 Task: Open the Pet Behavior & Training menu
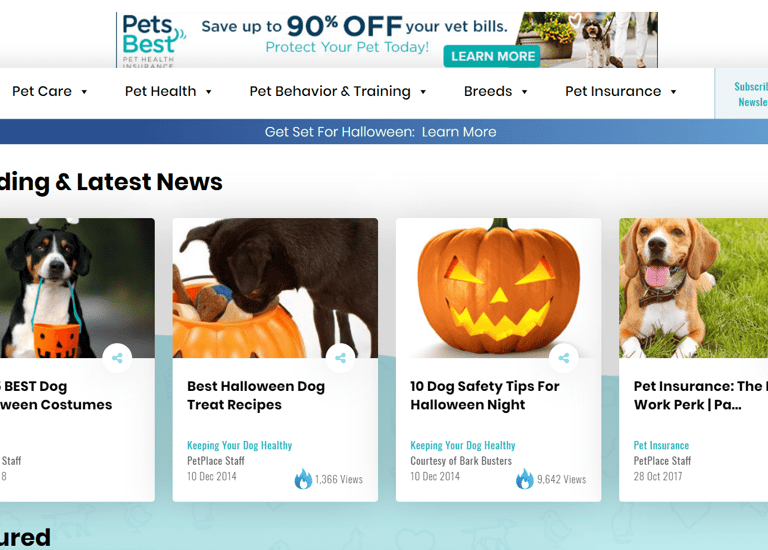coord(330,91)
